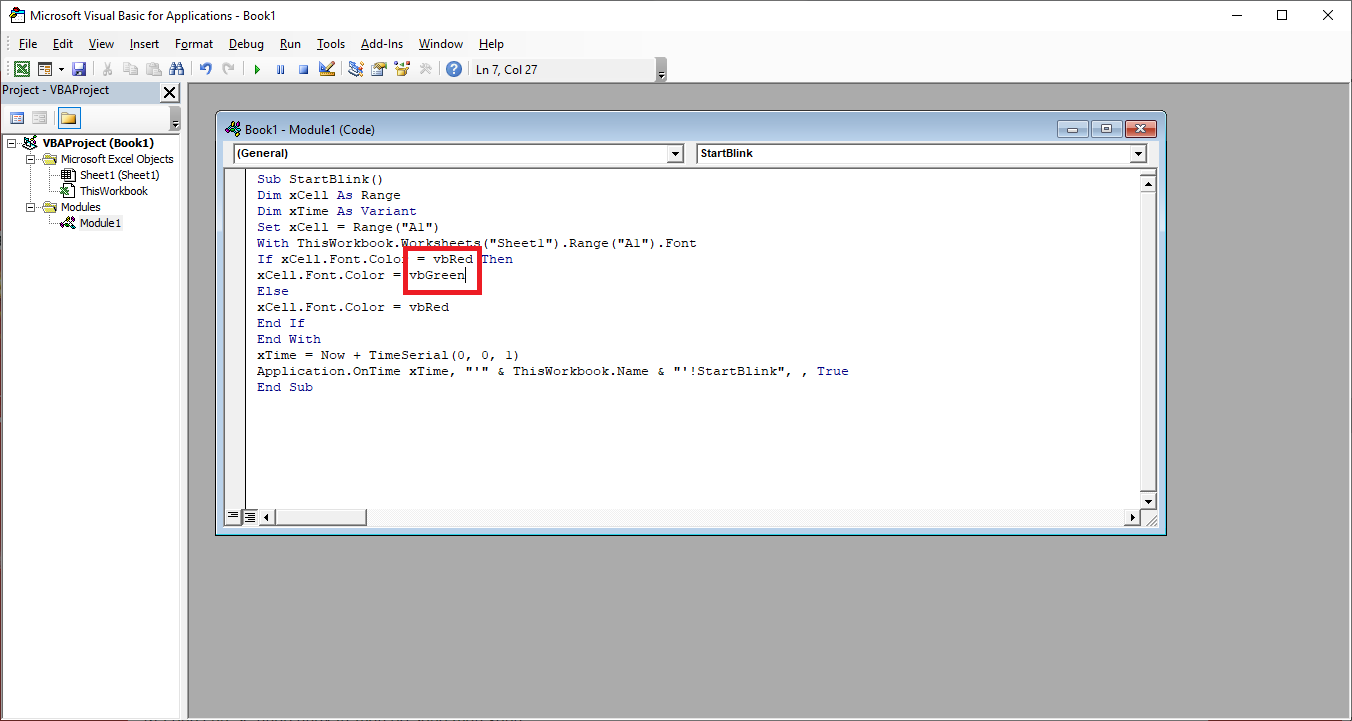Image resolution: width=1352 pixels, height=721 pixels.
Task: Click the Find binoculars icon
Action: [177, 69]
